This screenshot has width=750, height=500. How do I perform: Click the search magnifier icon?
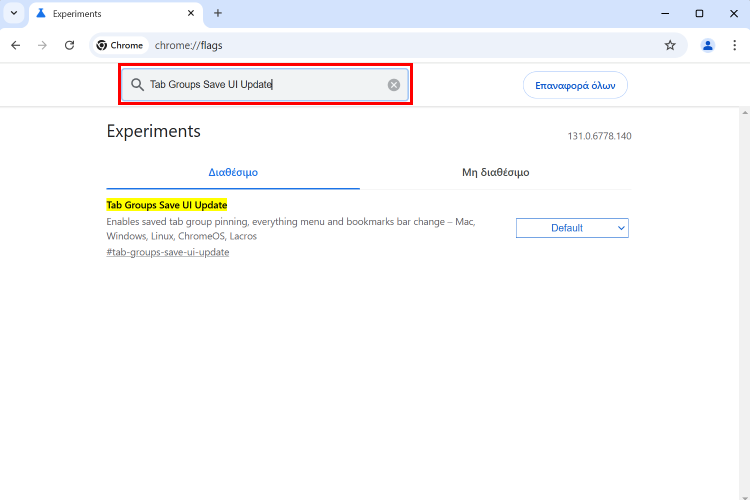point(137,85)
